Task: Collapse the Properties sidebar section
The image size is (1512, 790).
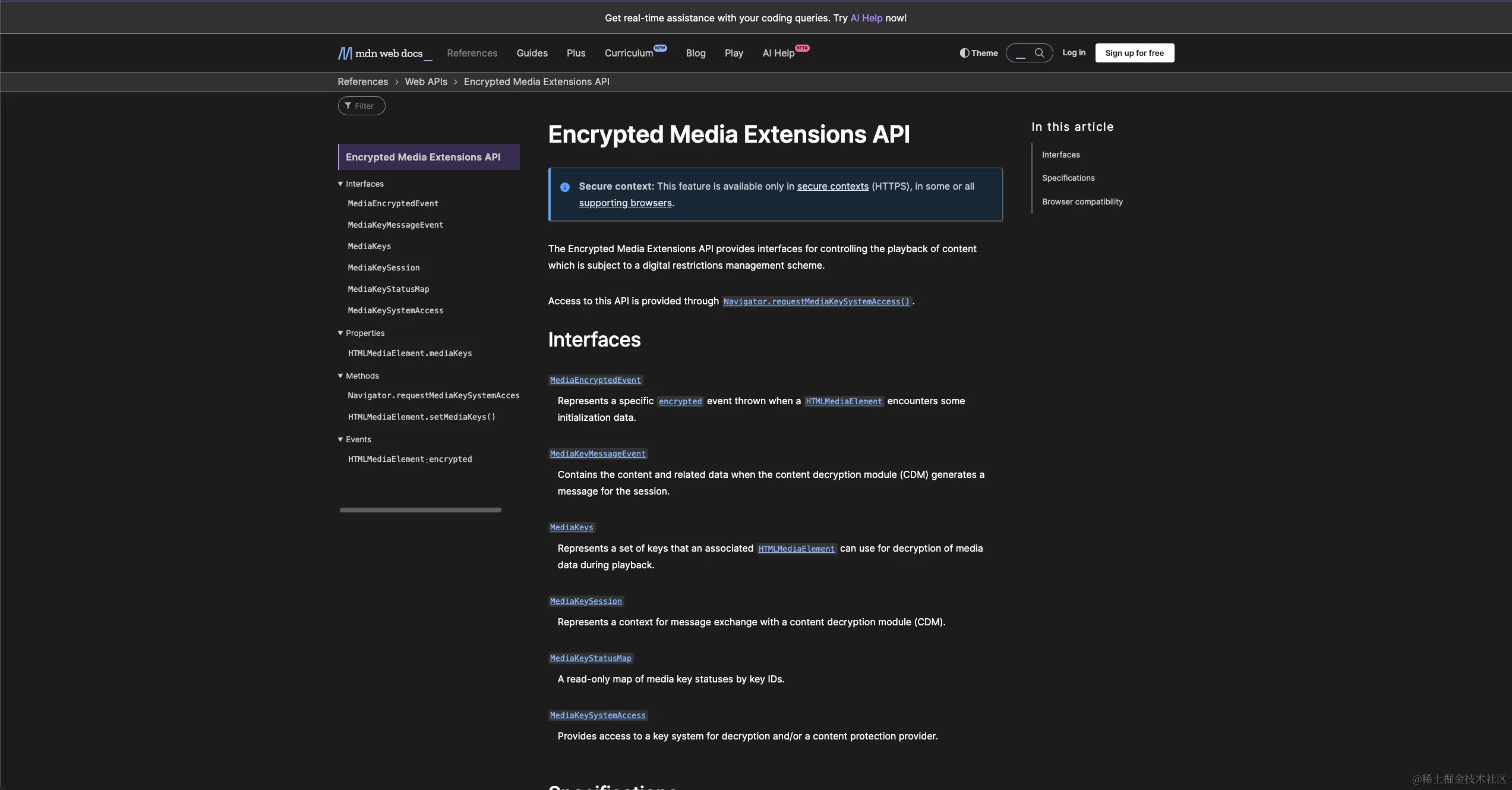Action: 340,333
